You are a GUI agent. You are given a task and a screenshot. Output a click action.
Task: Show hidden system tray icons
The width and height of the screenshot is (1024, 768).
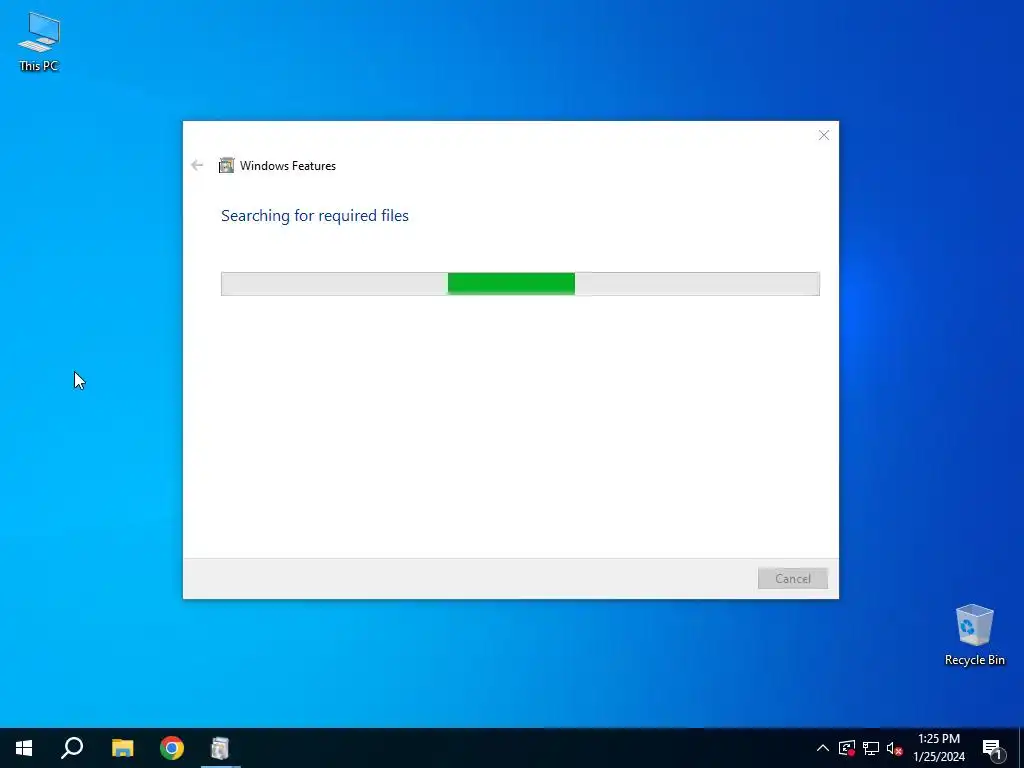click(823, 748)
